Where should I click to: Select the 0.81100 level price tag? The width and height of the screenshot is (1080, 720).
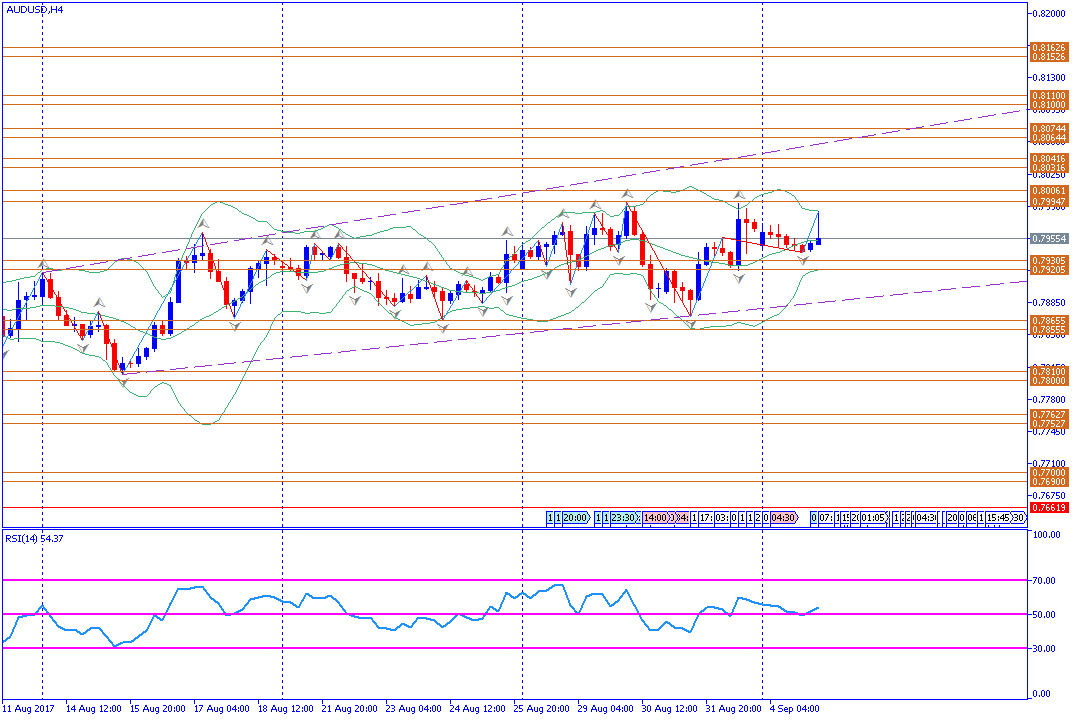pos(1048,95)
